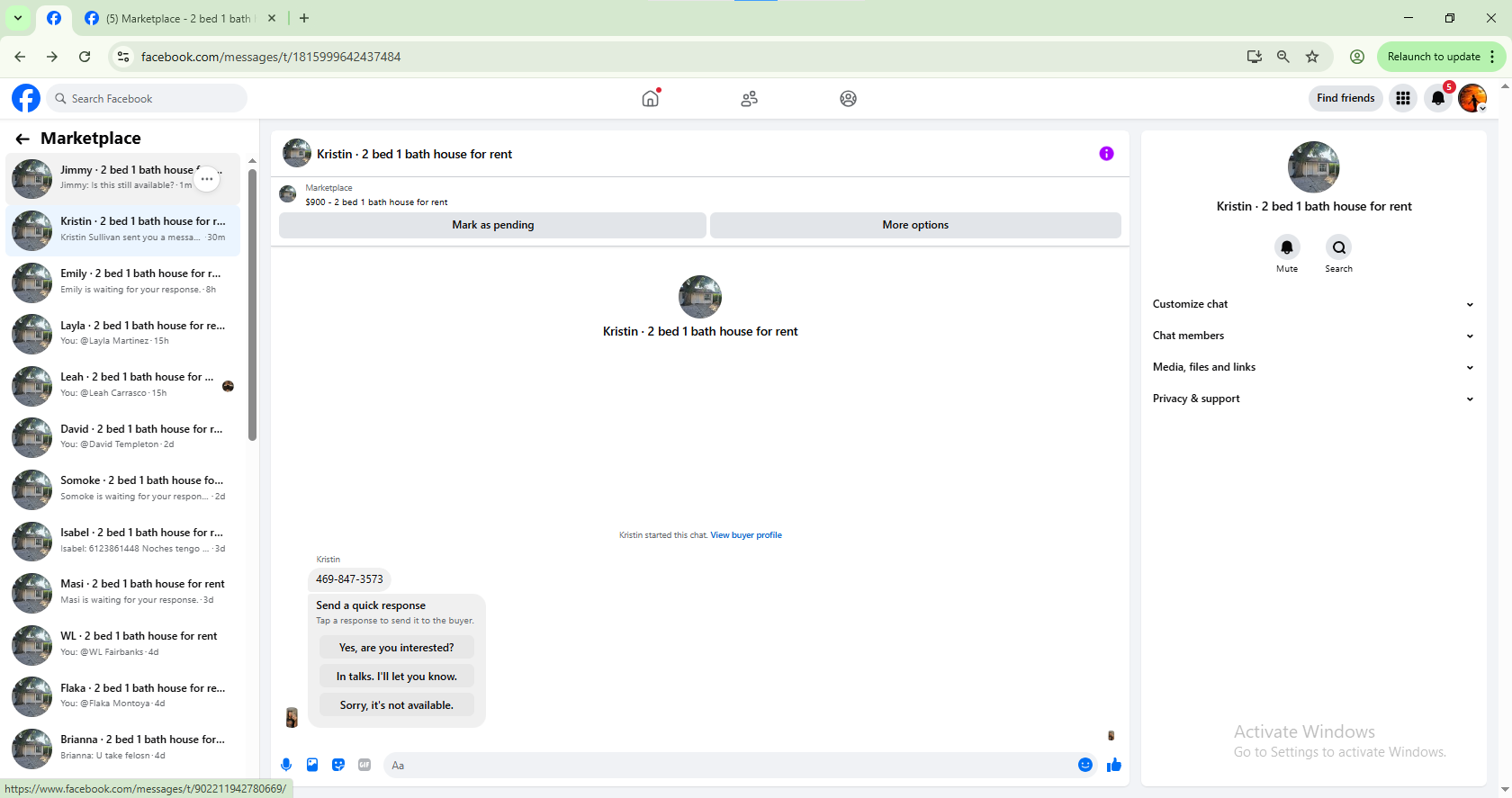Image resolution: width=1512 pixels, height=798 pixels.
Task: Go back with the Marketplace arrow
Action: (22, 139)
